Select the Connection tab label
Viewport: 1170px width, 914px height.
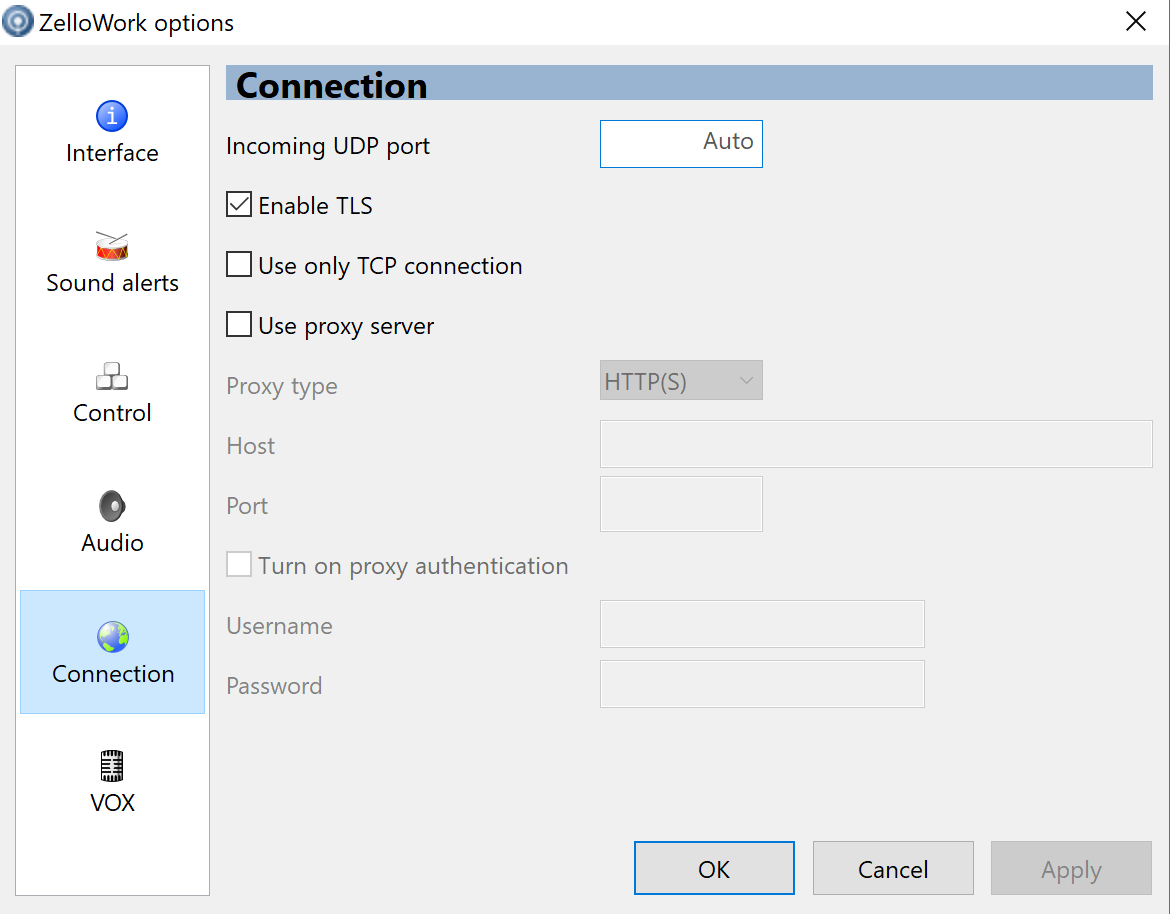[x=113, y=674]
